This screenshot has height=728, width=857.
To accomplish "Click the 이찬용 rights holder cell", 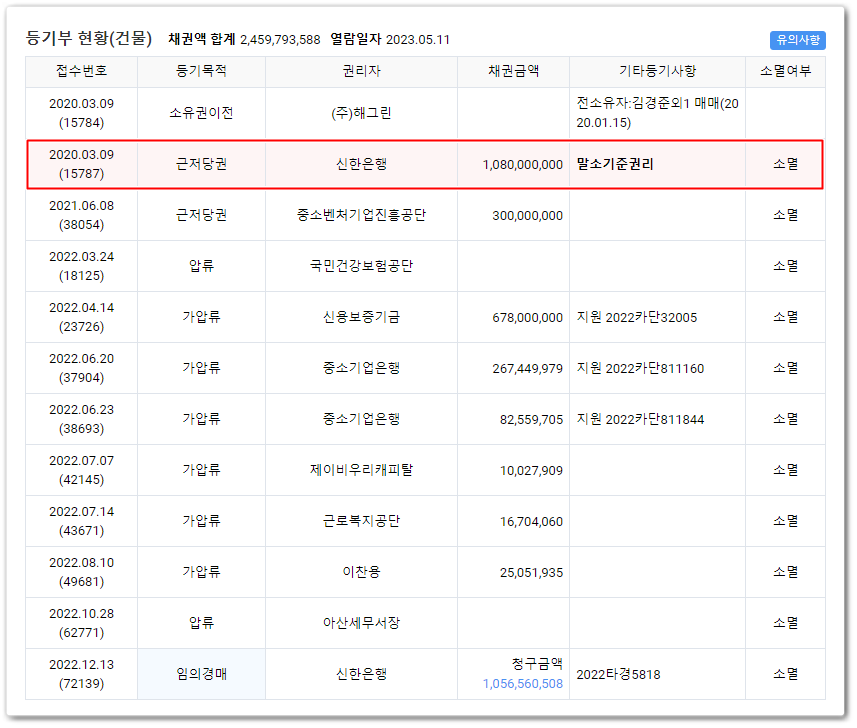I will pyautogui.click(x=361, y=572).
